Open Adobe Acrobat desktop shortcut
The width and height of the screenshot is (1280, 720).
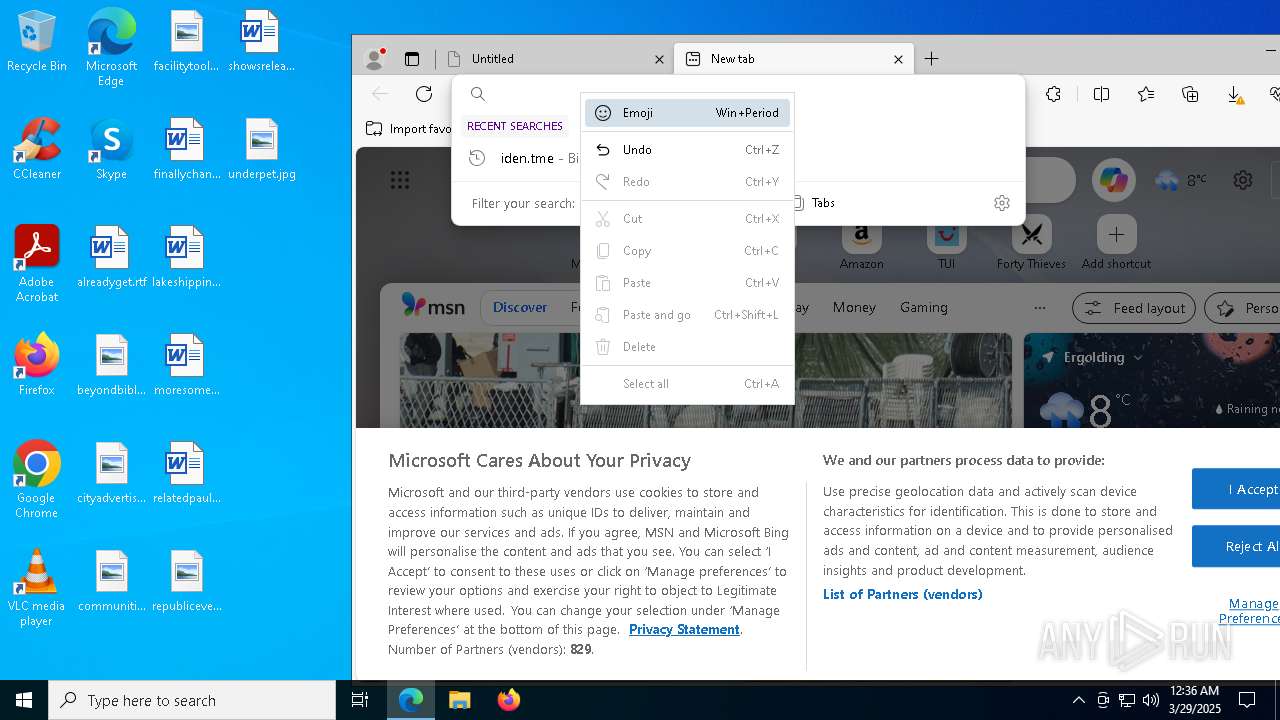36,264
